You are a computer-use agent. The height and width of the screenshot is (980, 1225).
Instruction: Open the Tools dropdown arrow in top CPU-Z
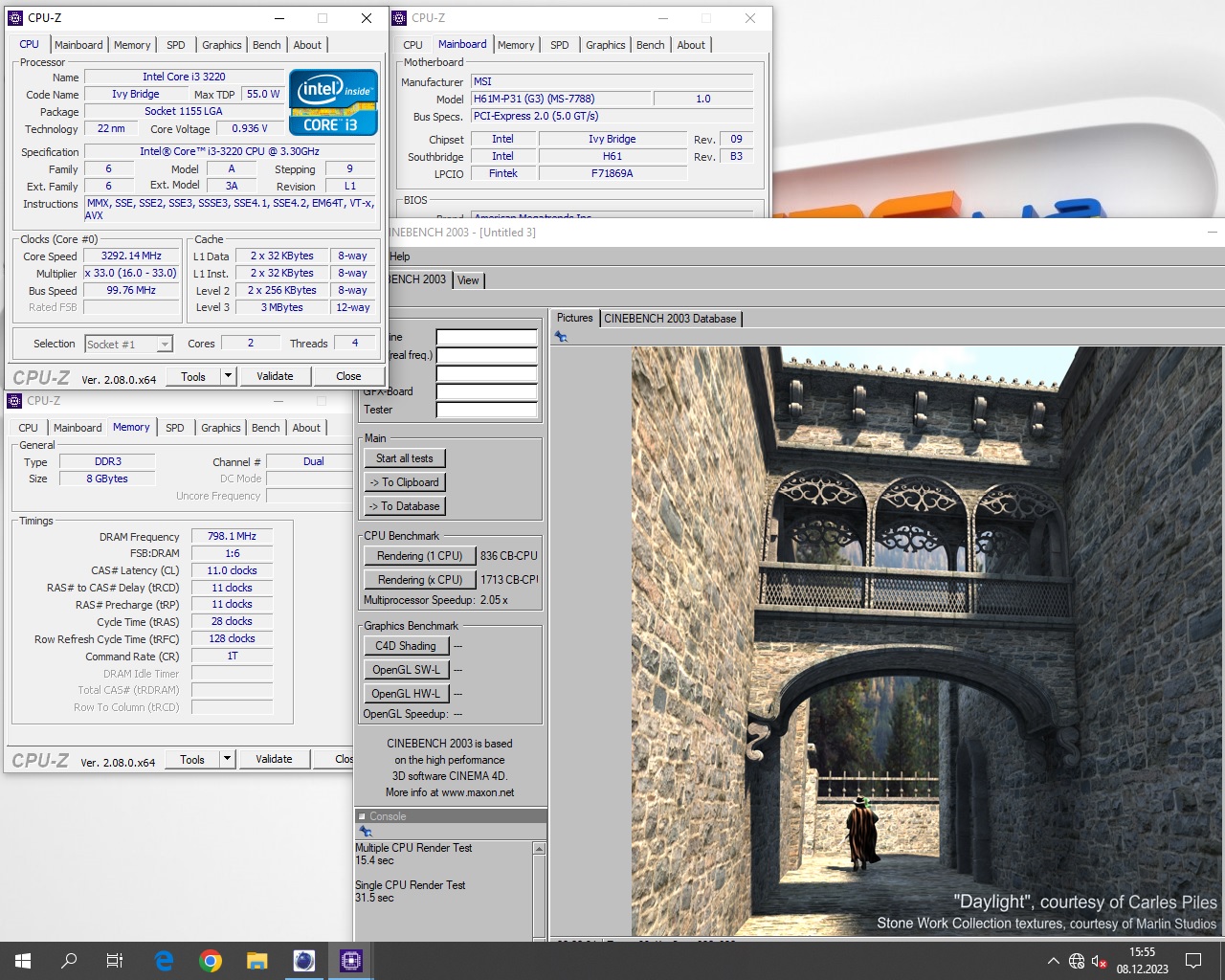[228, 376]
